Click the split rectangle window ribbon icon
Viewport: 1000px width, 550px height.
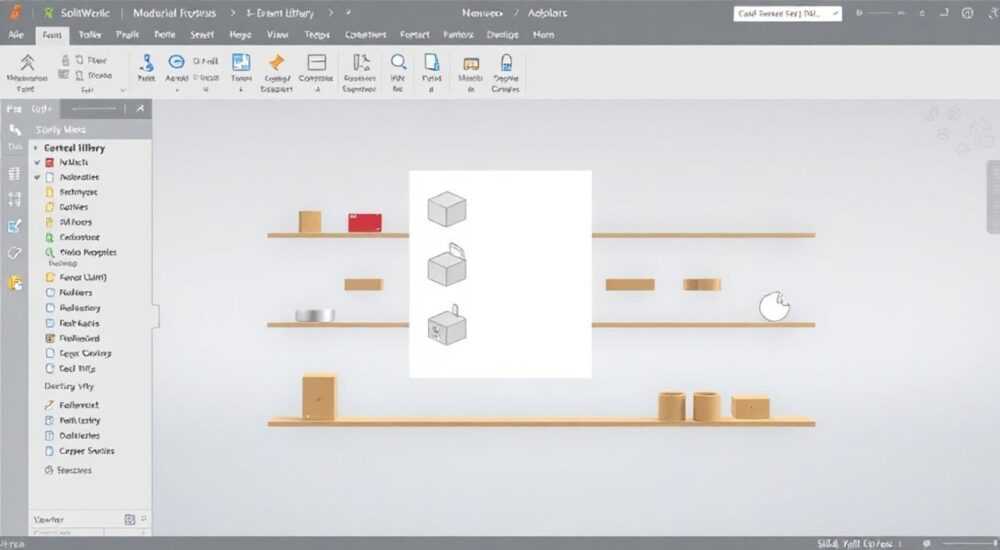316,62
